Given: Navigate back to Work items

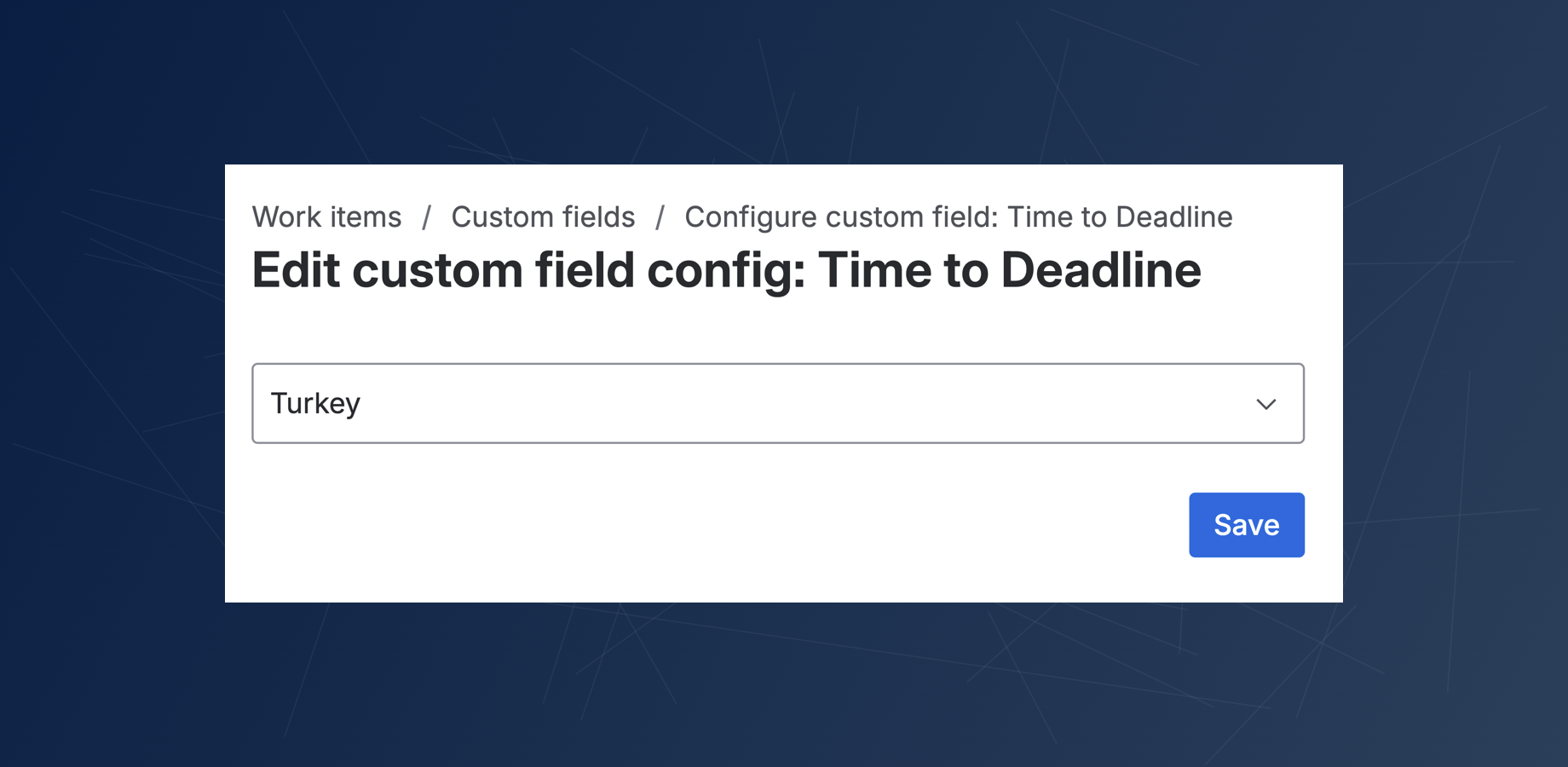Looking at the screenshot, I should [326, 217].
